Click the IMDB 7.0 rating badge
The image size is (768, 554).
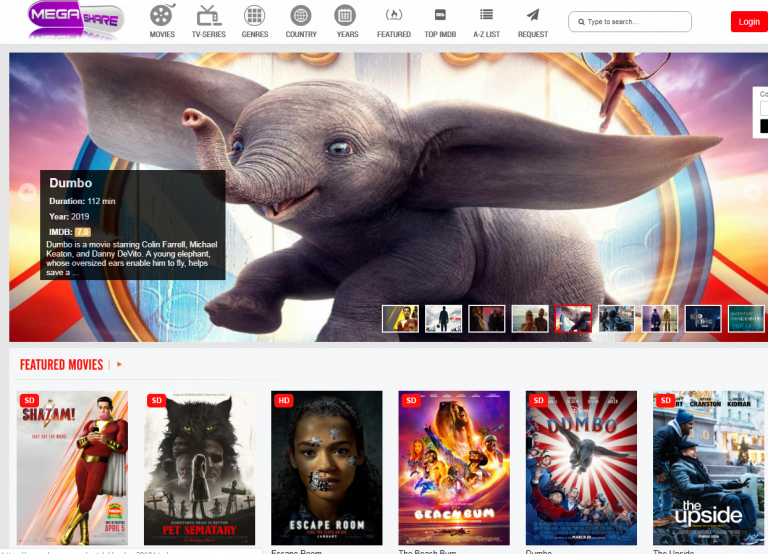coord(83,232)
